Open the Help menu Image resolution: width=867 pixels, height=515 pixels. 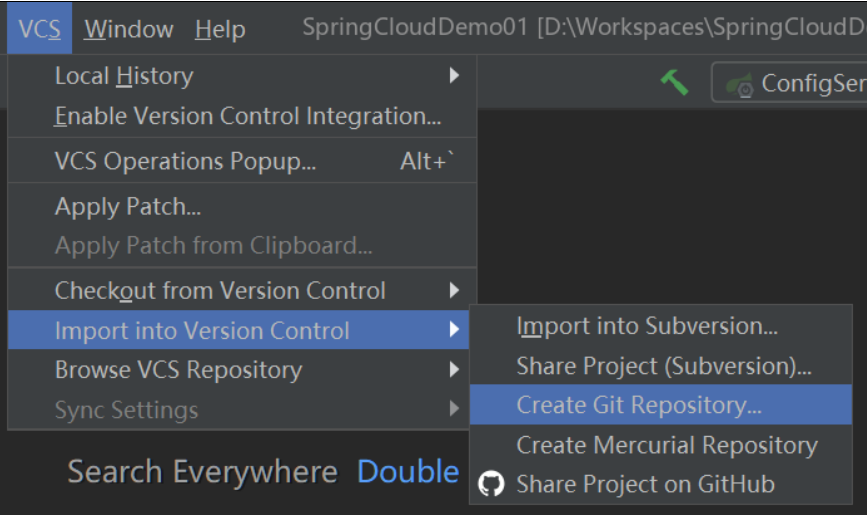220,28
